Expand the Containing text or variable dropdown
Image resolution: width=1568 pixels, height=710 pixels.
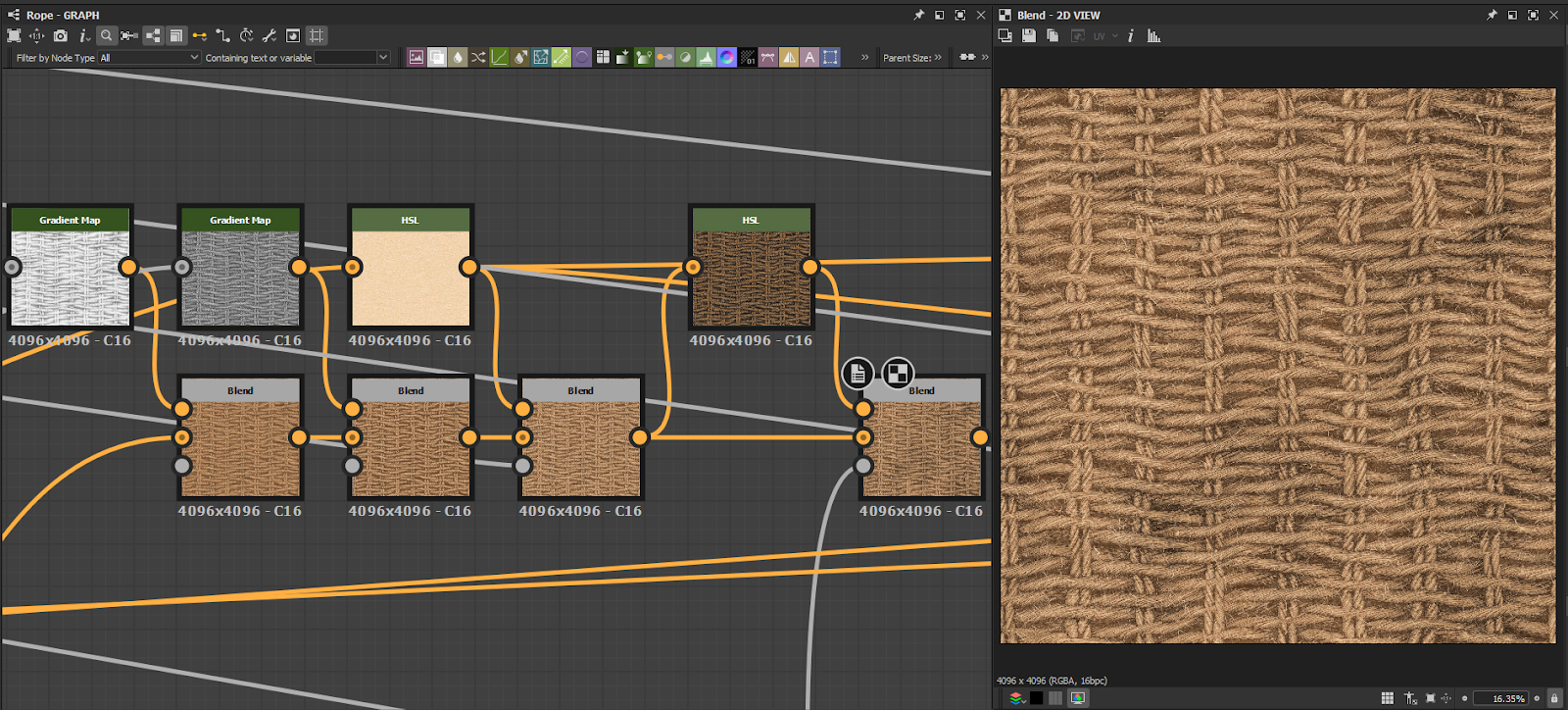point(382,58)
